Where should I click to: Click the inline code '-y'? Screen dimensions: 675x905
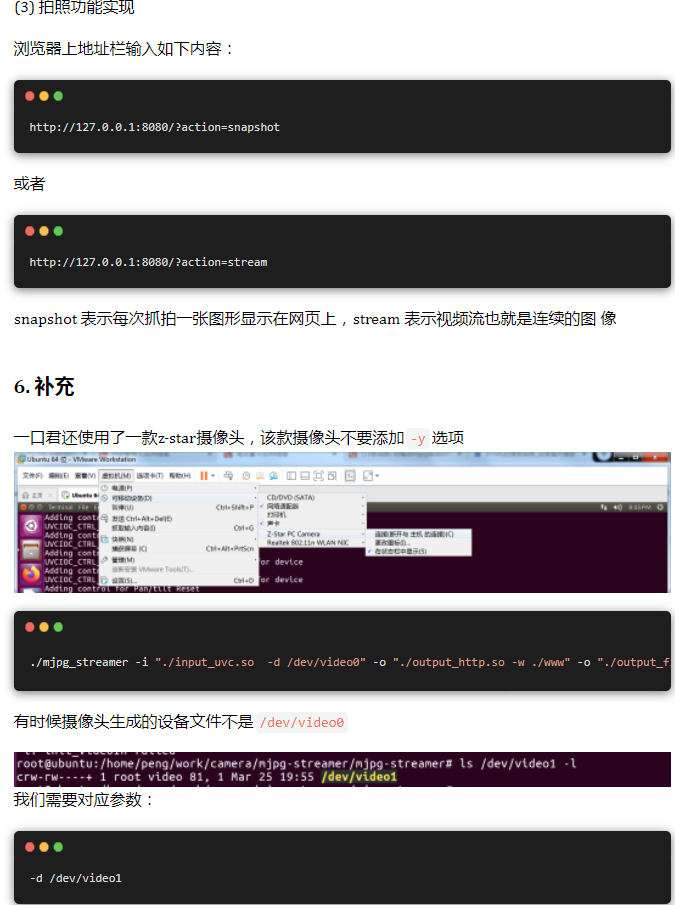pos(418,439)
